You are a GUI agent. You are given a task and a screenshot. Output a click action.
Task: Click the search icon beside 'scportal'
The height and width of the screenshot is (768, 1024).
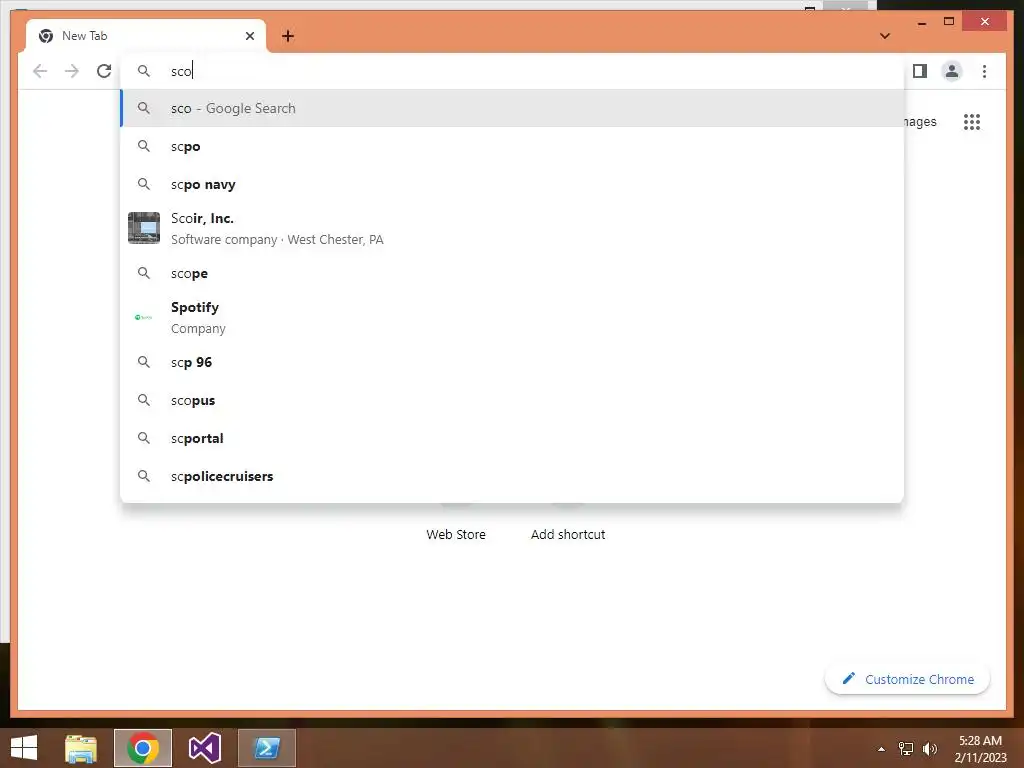pos(144,438)
